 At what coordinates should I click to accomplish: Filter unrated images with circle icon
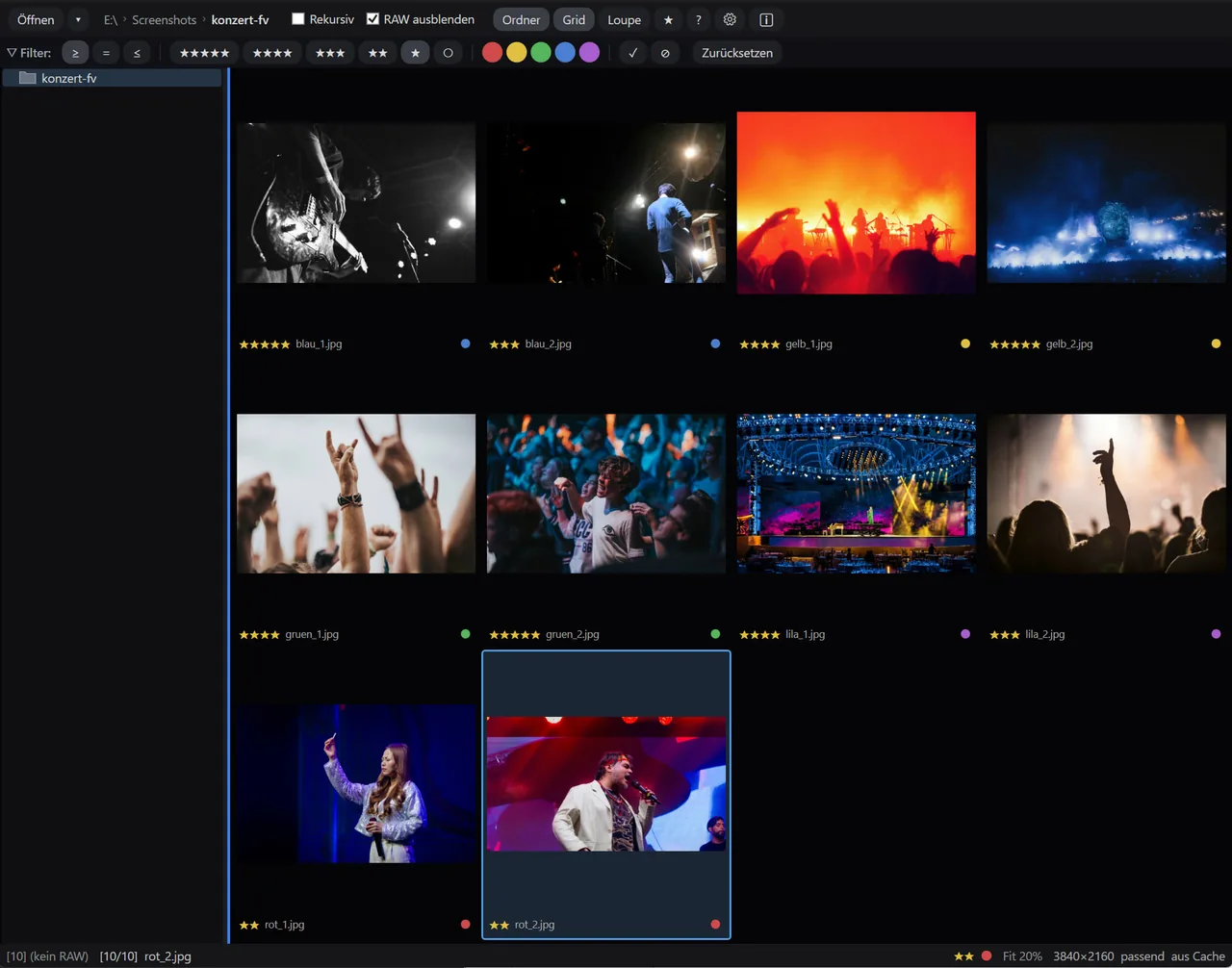click(448, 53)
